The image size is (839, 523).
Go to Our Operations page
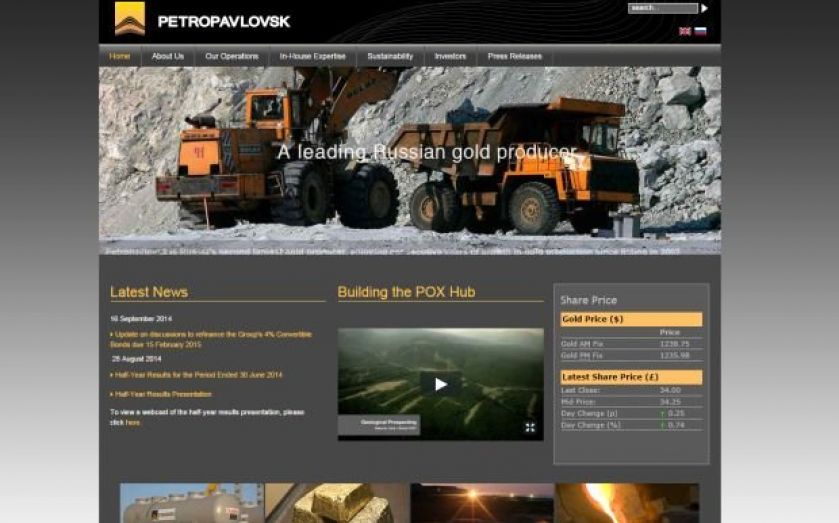232,57
